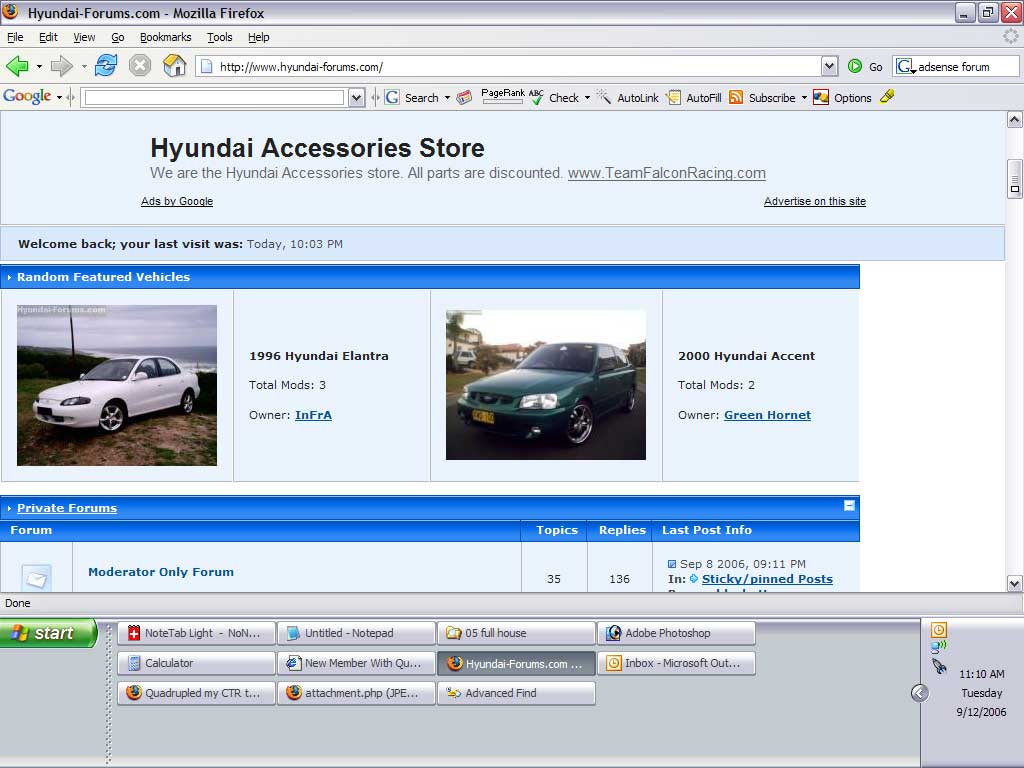Click the grey Forward arrow button
This screenshot has height=768, width=1024.
61,66
